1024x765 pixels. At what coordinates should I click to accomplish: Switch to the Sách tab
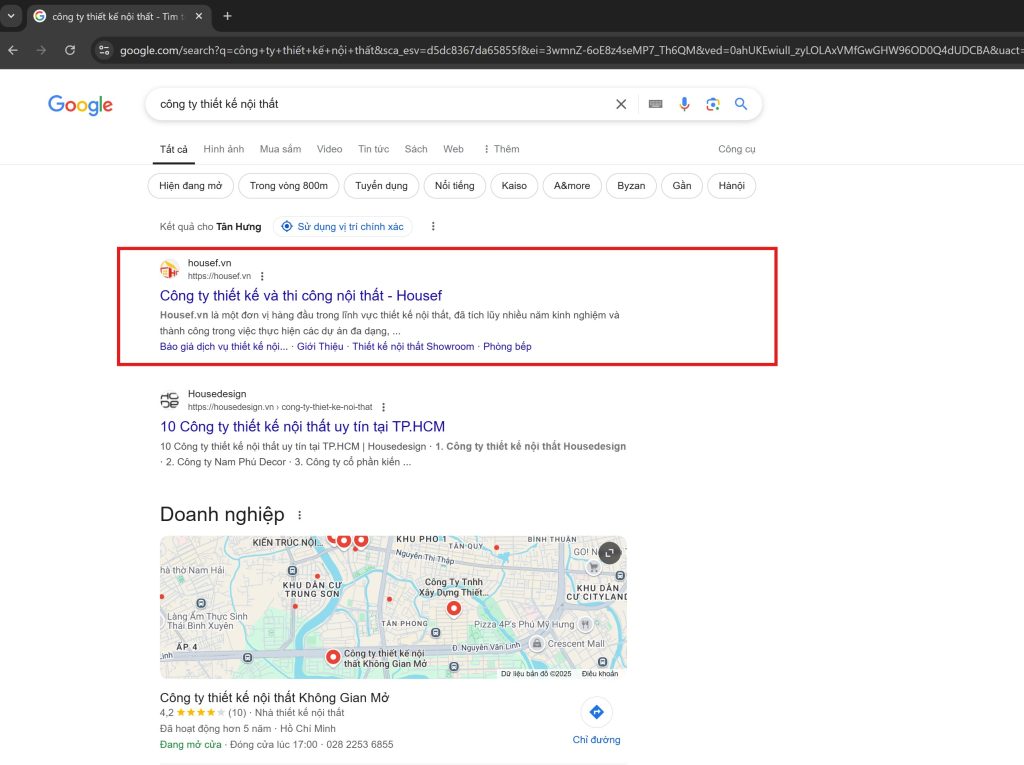tap(416, 149)
